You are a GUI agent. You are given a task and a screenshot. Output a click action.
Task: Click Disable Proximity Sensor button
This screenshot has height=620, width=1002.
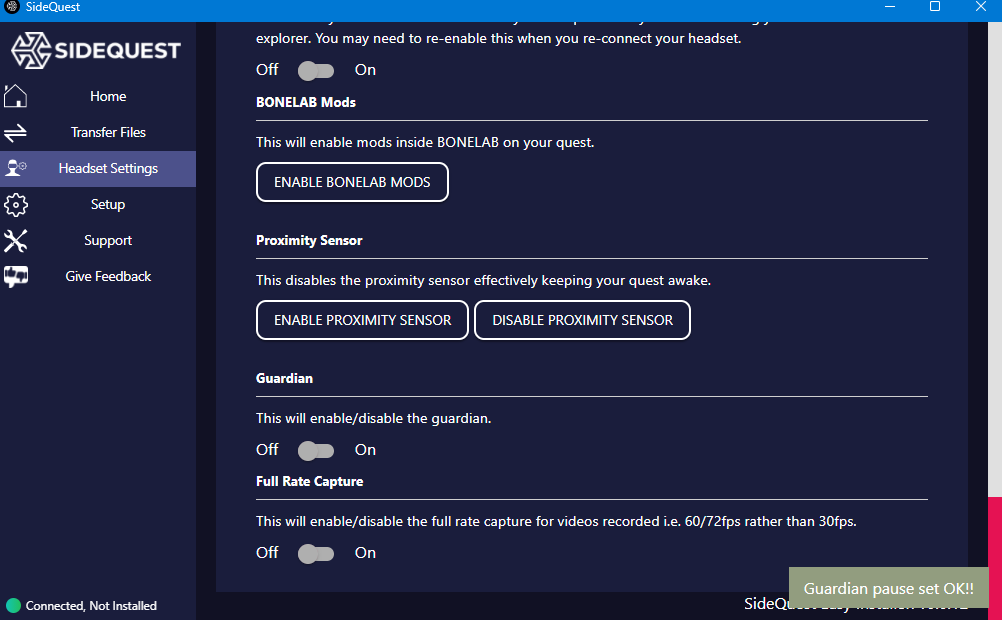coord(582,320)
